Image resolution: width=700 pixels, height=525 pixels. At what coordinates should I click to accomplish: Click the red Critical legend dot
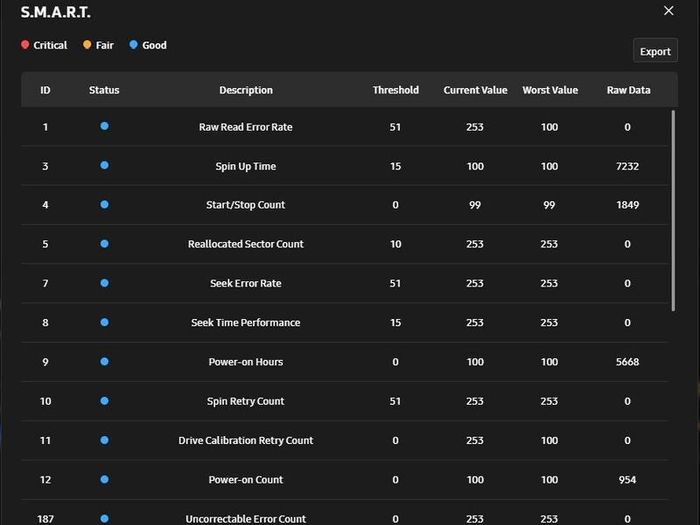click(25, 45)
